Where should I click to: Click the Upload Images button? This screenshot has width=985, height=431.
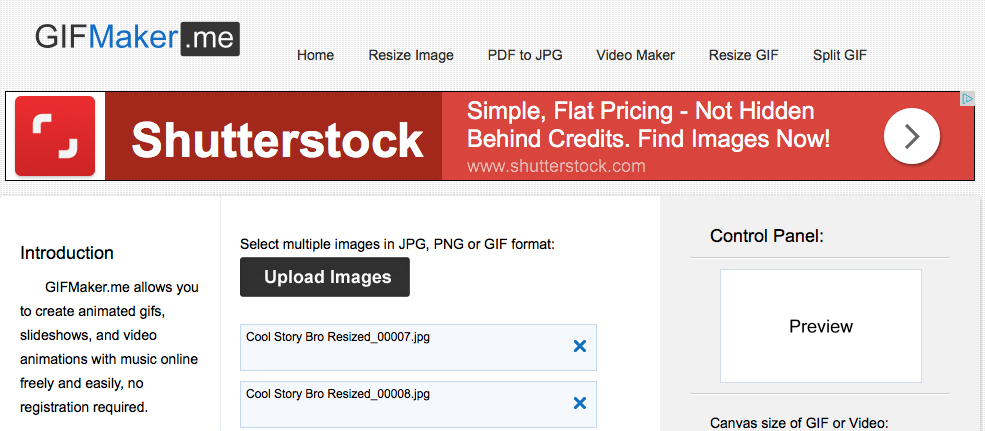(325, 276)
